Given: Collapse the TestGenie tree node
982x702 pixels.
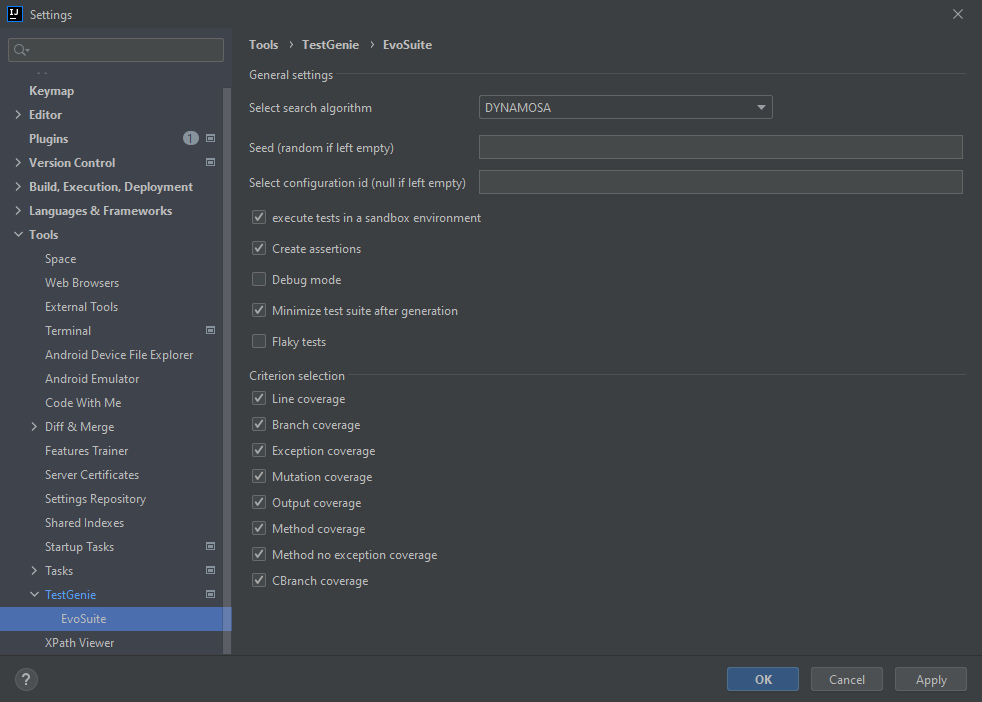Looking at the screenshot, I should point(34,594).
